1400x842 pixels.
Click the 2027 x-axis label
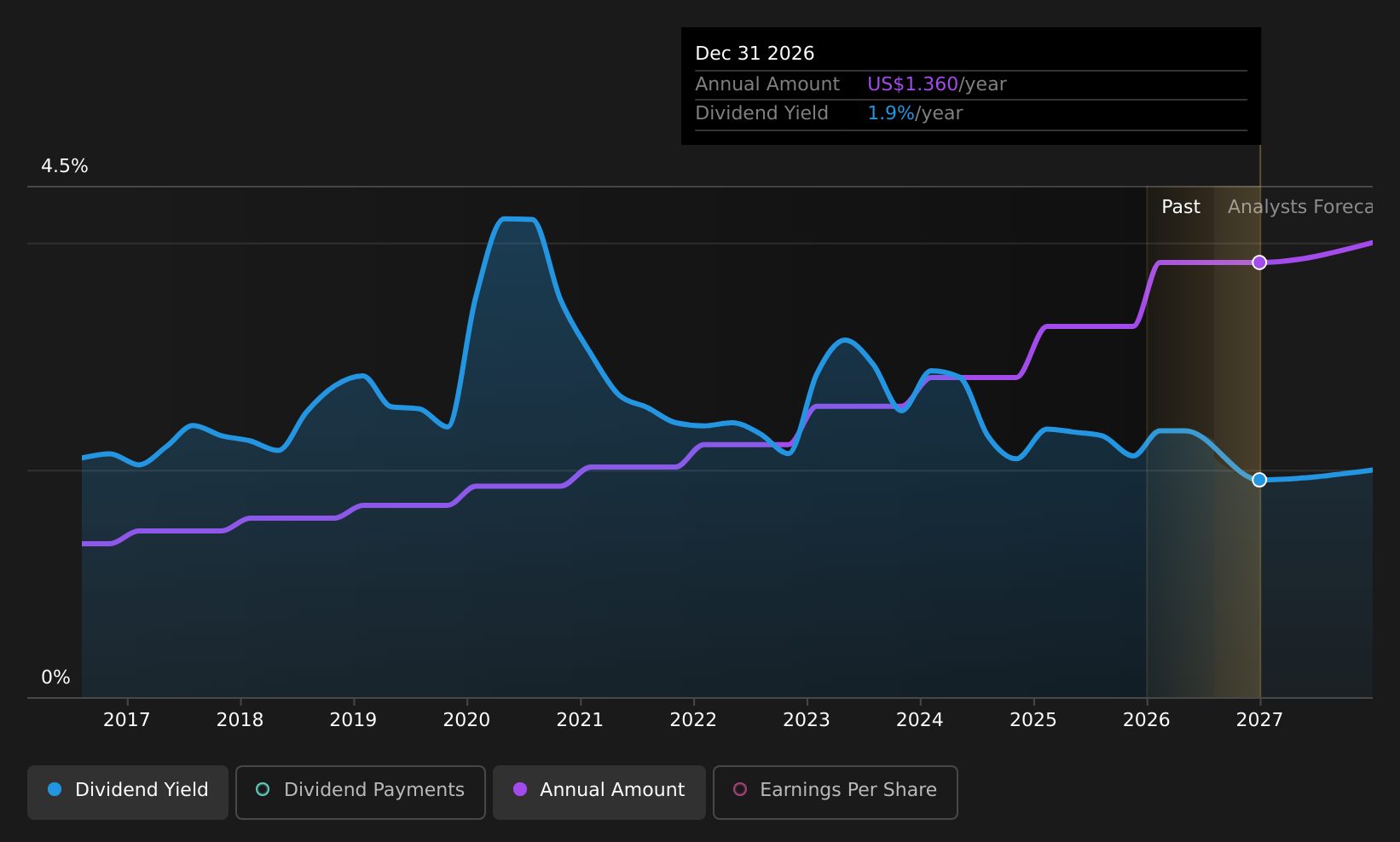click(x=1260, y=720)
